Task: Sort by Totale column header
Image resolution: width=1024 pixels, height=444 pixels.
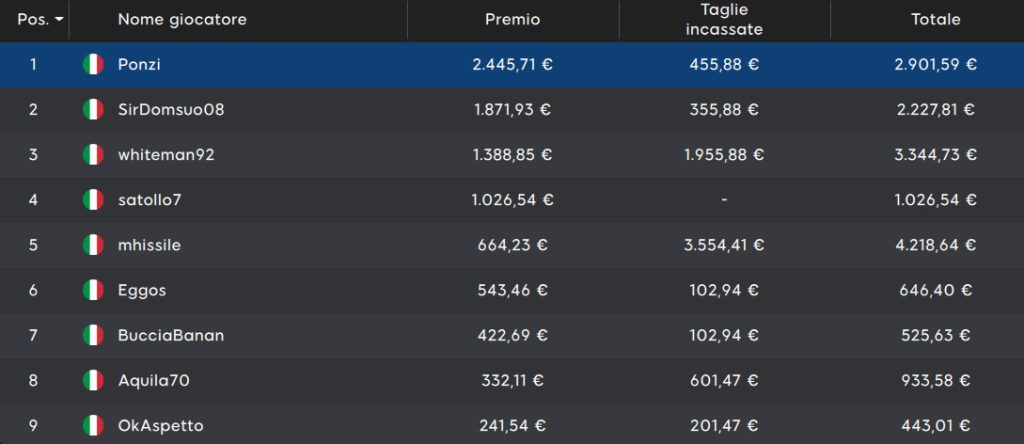Action: 936,20
